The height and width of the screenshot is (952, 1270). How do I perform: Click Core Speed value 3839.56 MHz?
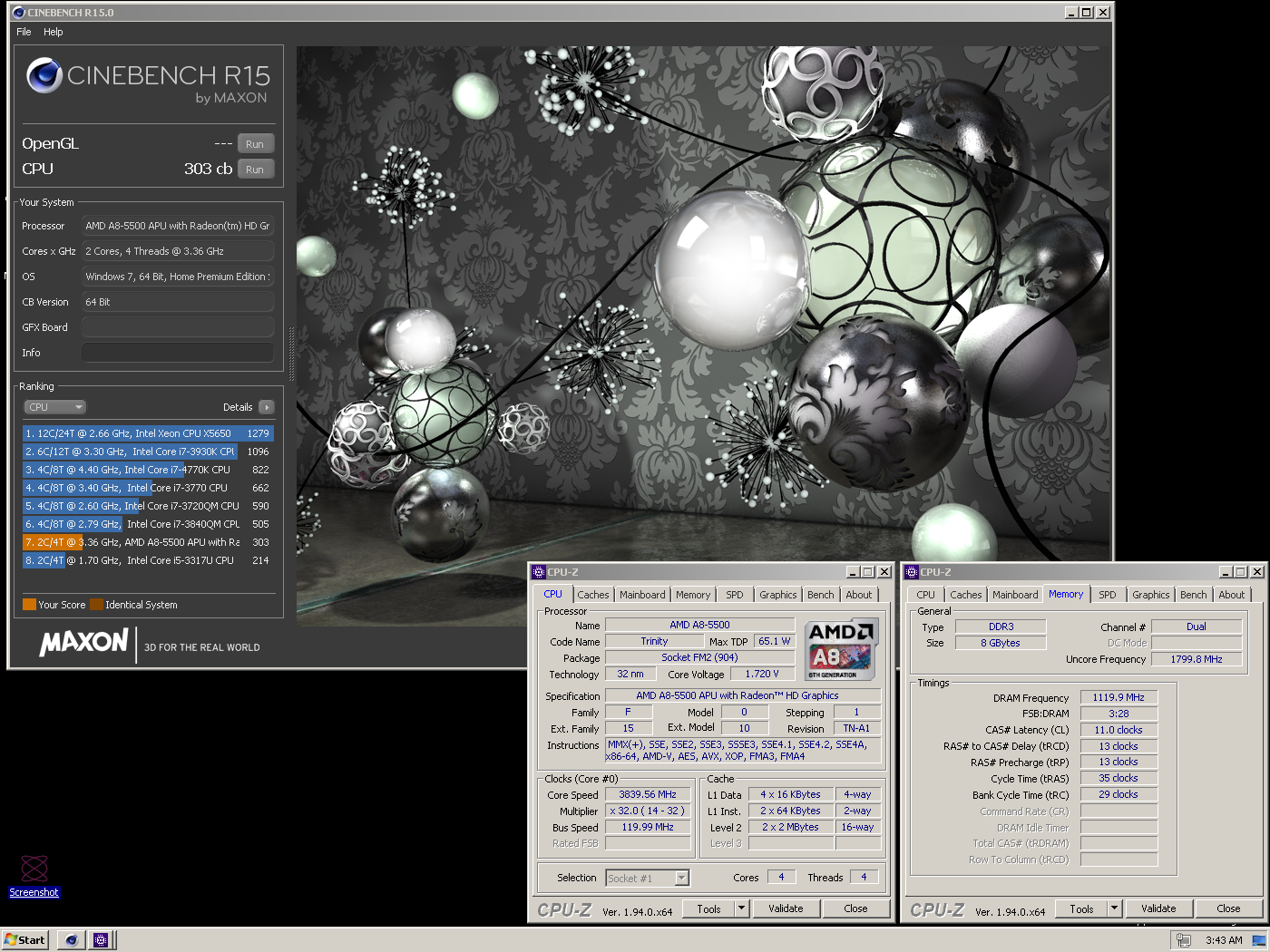[x=648, y=794]
